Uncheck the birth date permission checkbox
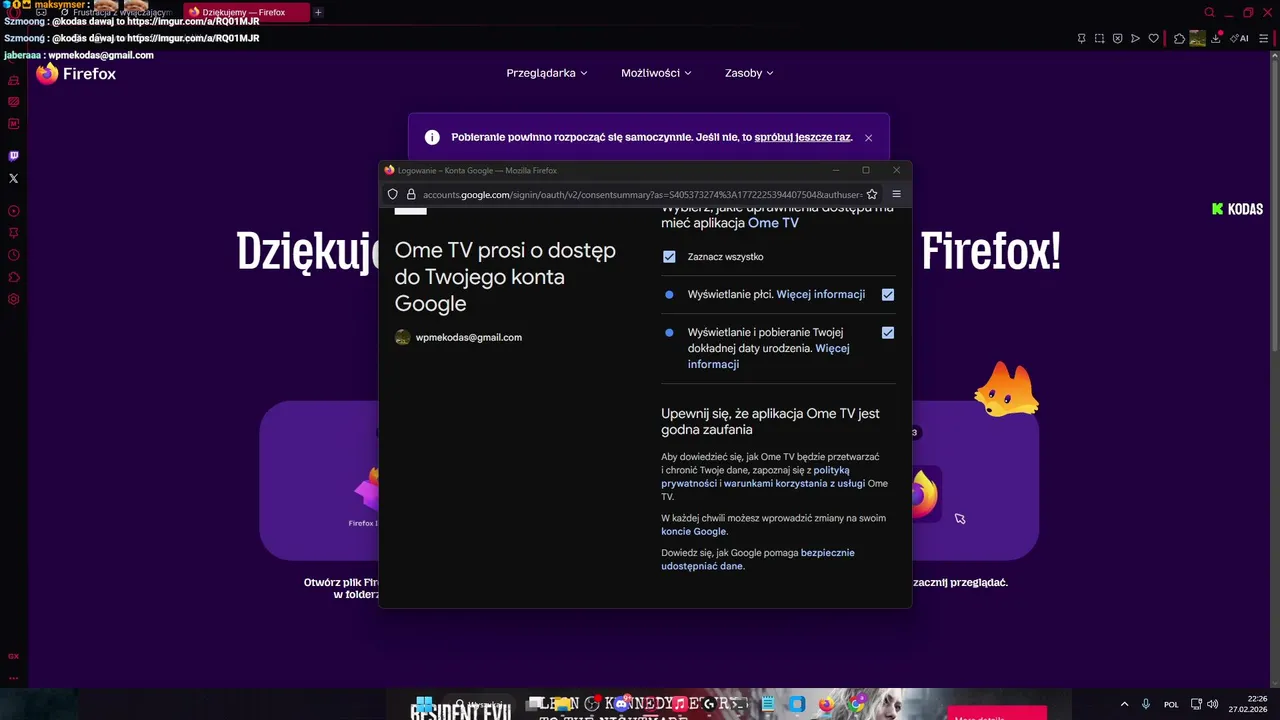 pos(888,333)
